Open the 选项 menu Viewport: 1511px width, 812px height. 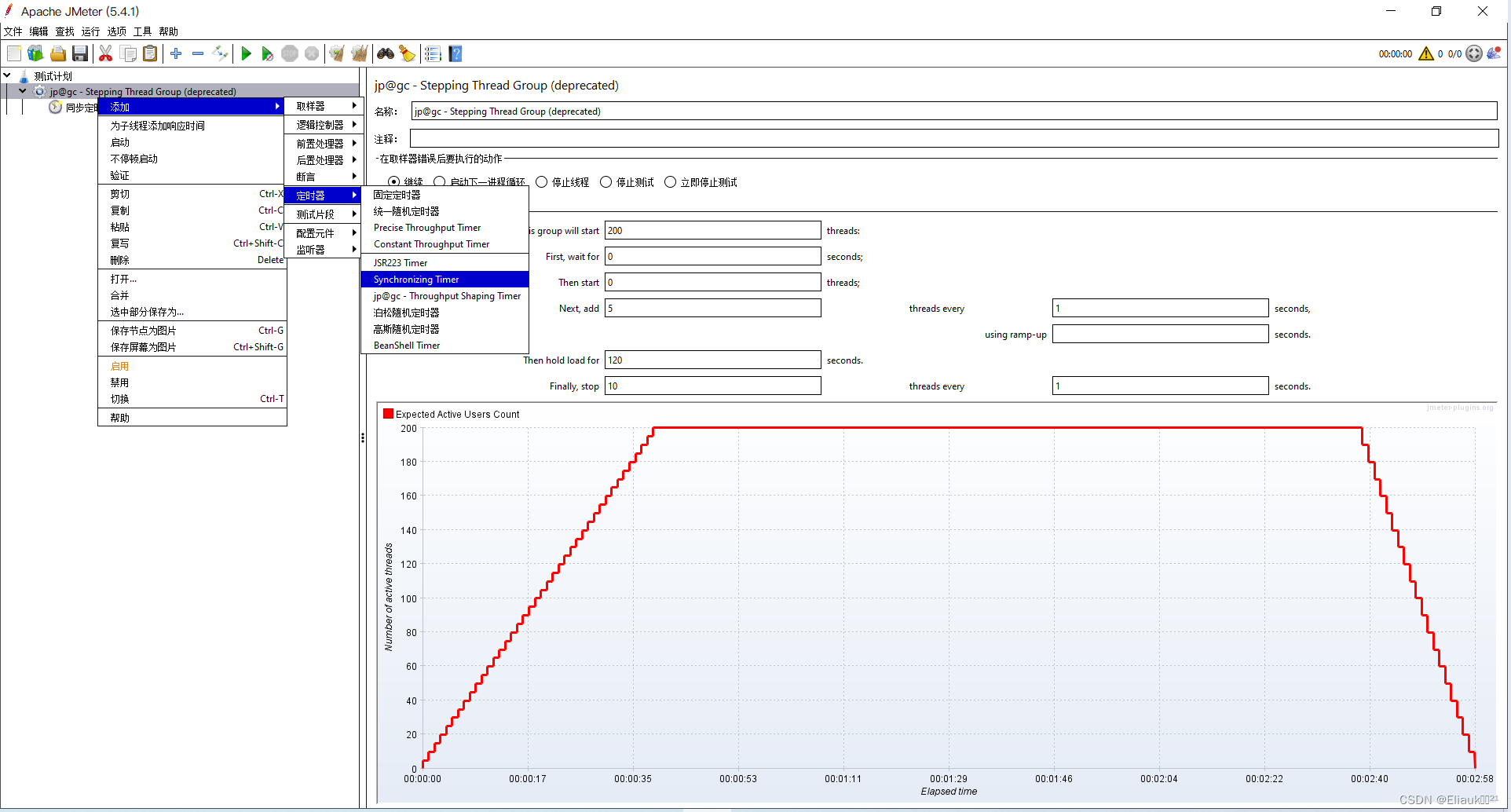coord(116,31)
